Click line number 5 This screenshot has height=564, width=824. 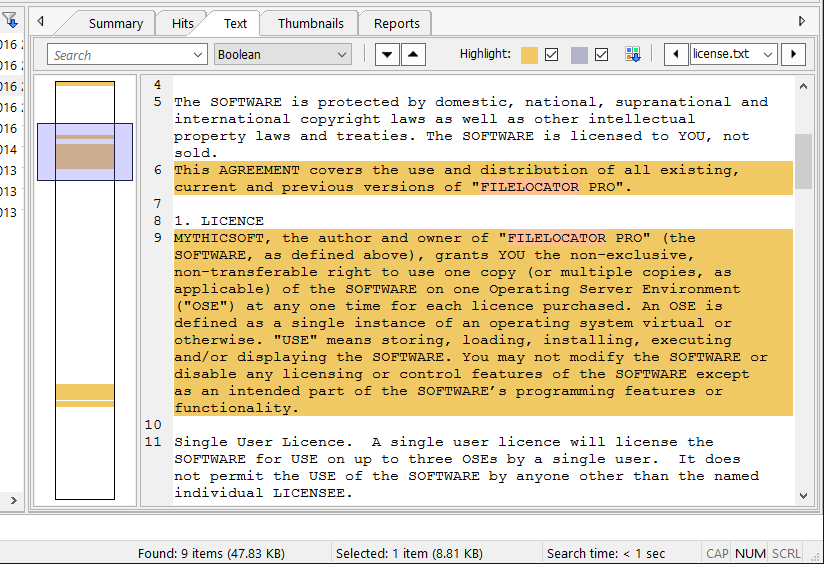coord(158,102)
